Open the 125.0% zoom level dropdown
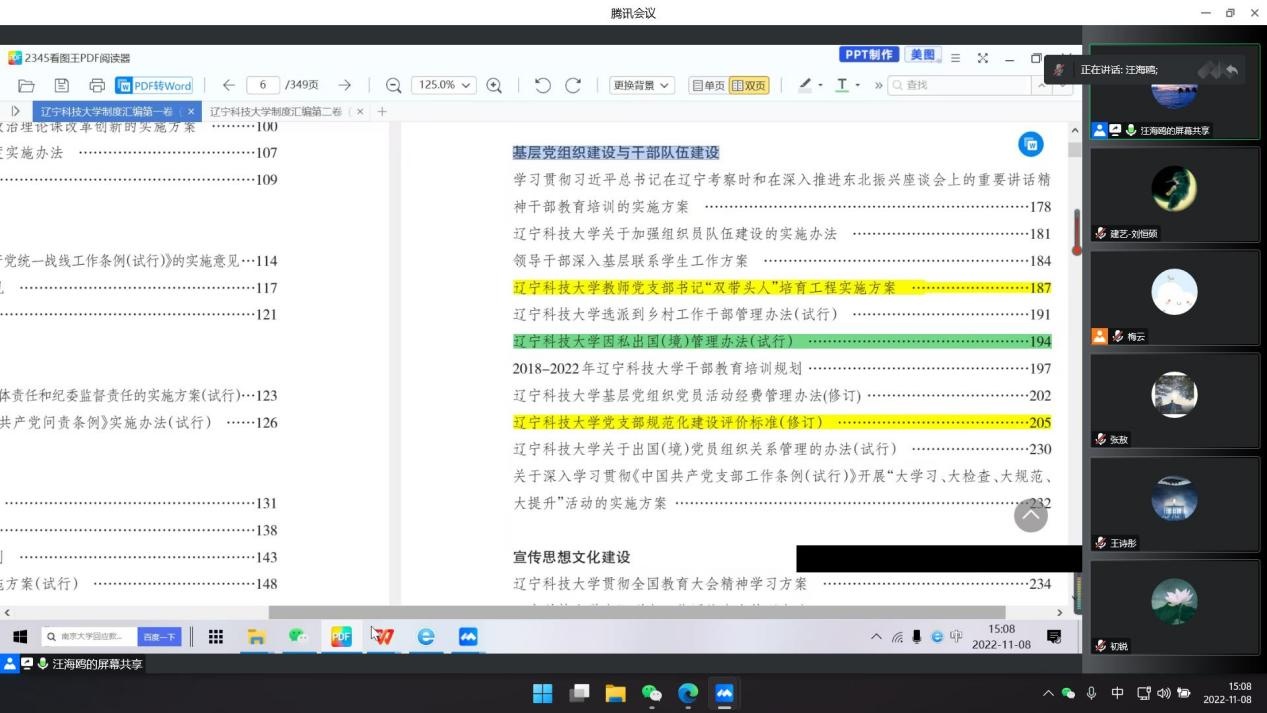Viewport: 1267px width, 713px height. click(x=444, y=86)
